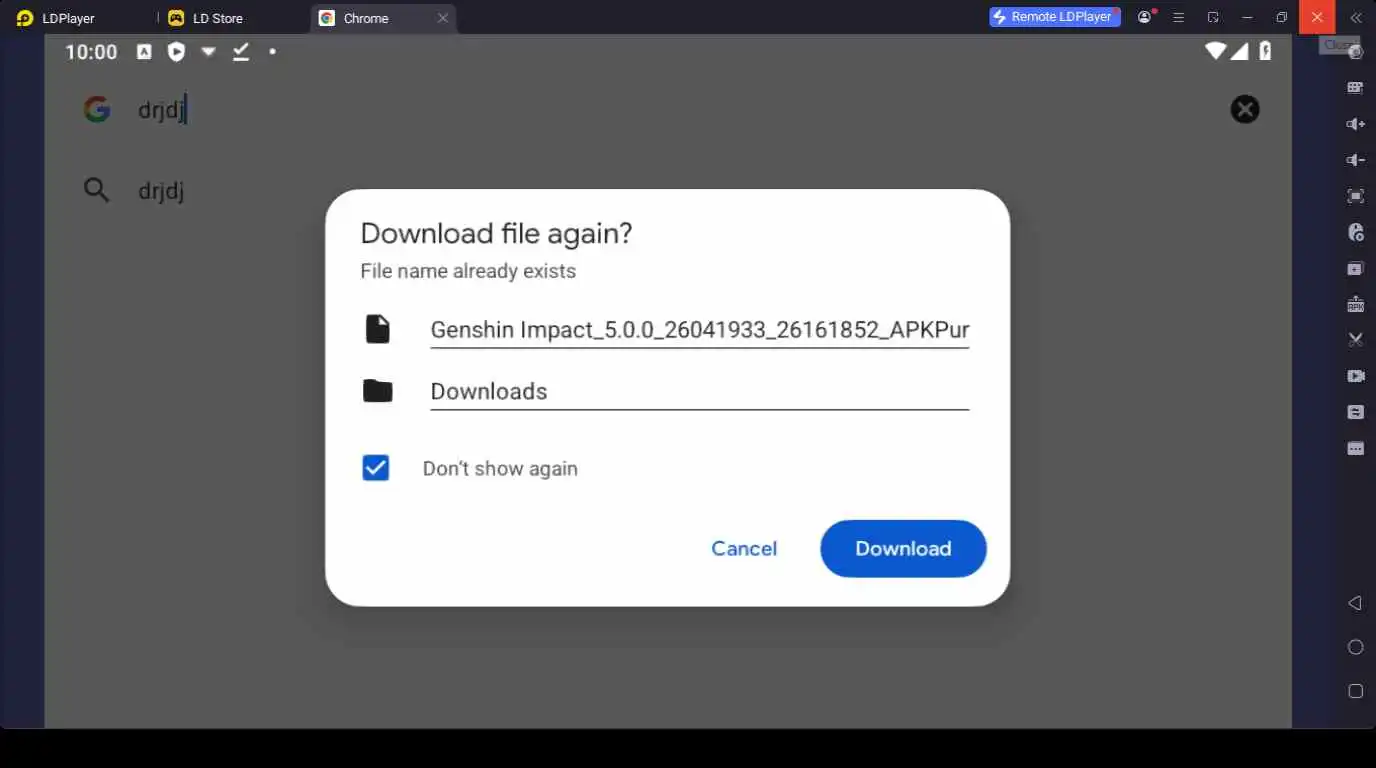Uncheck the Don't show again checkbox
Viewport: 1376px width, 768px height.
tap(376, 468)
